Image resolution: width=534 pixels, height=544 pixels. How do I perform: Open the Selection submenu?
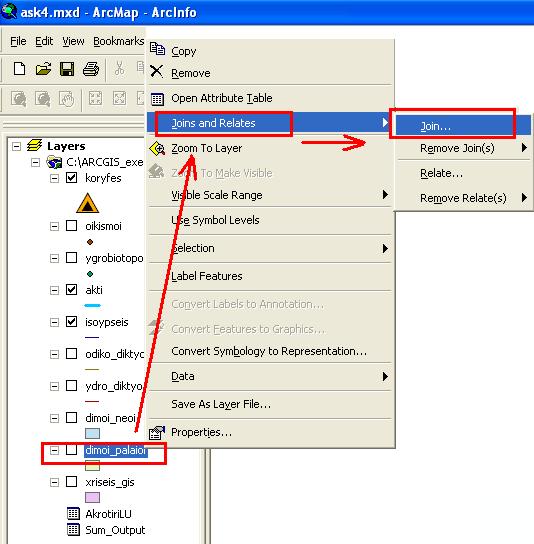tap(270, 248)
